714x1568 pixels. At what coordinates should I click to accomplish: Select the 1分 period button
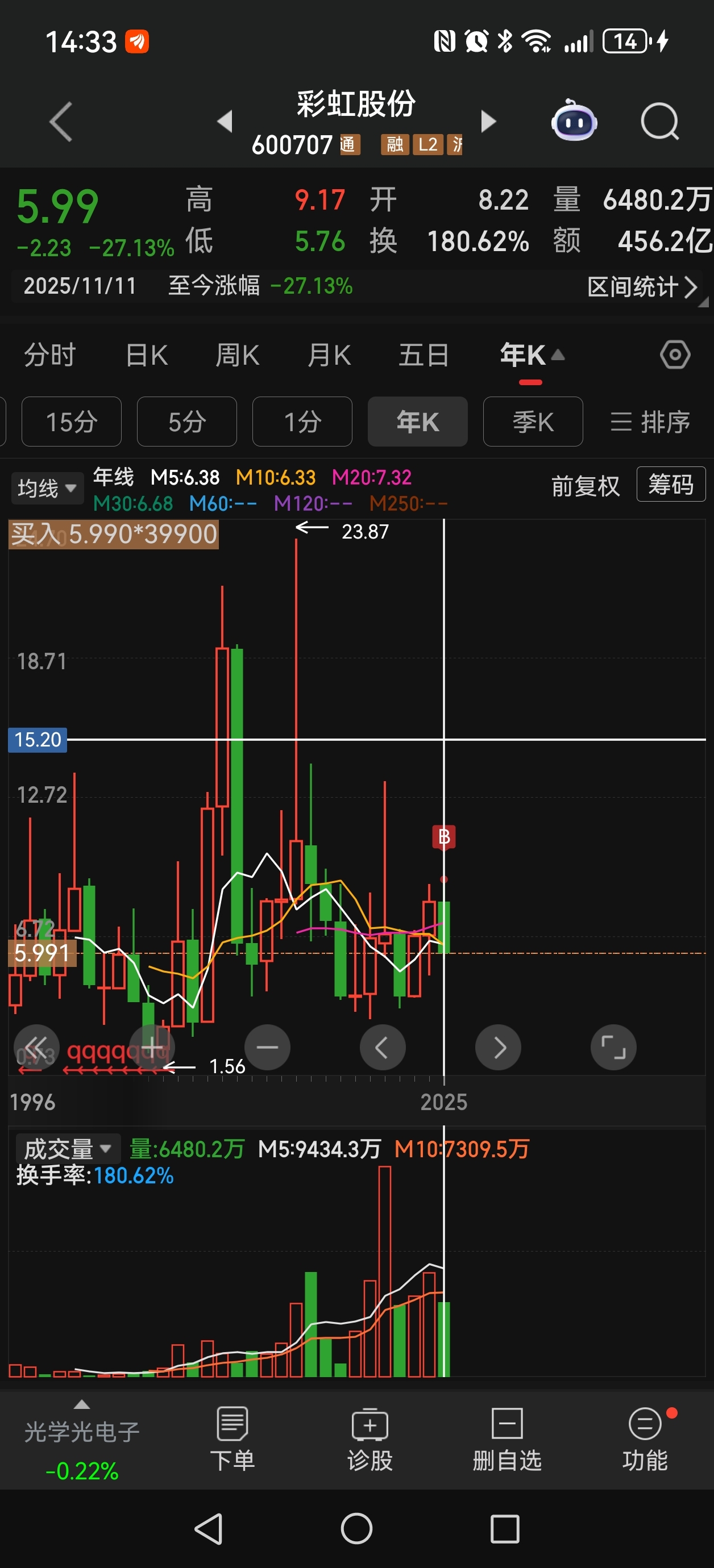pyautogui.click(x=302, y=422)
